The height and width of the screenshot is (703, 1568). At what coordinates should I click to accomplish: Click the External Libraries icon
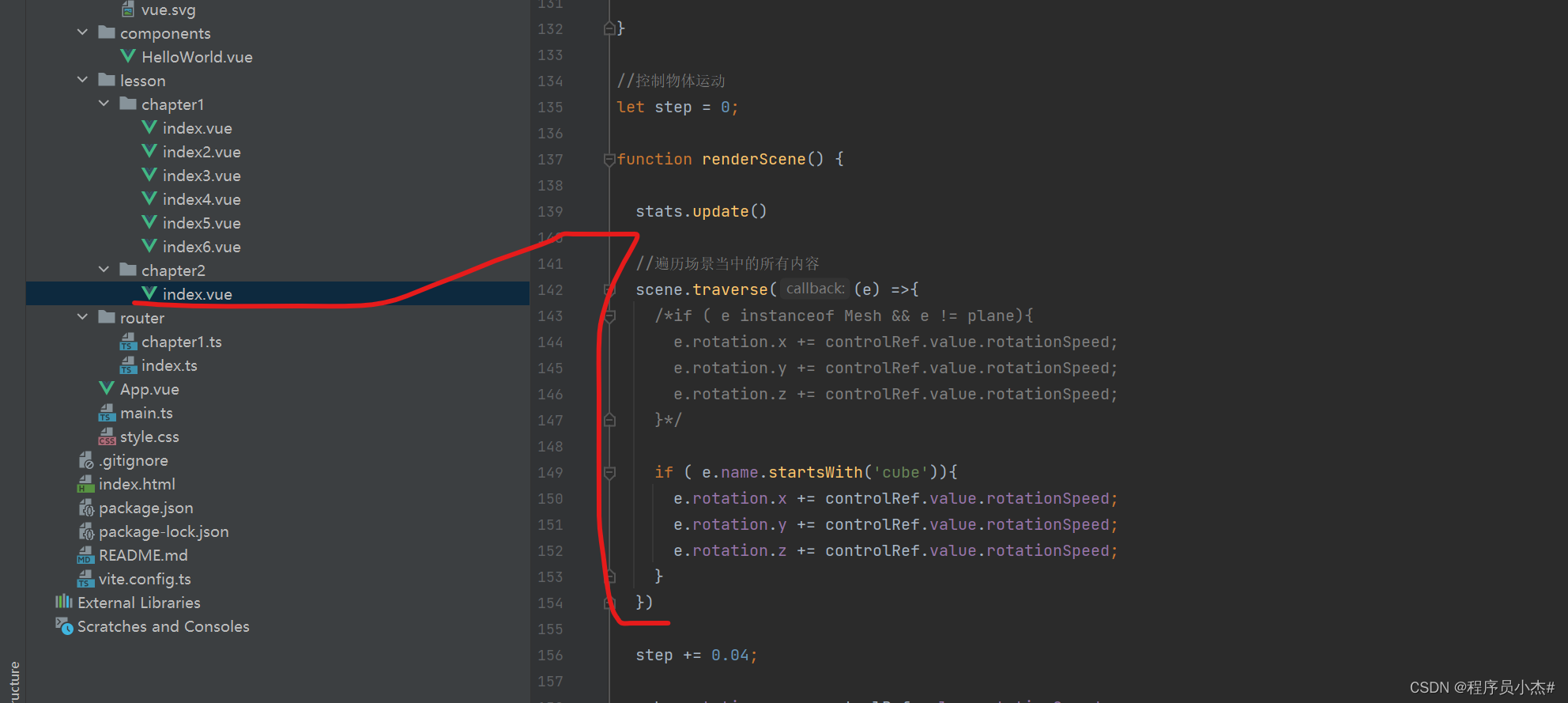pos(64,602)
